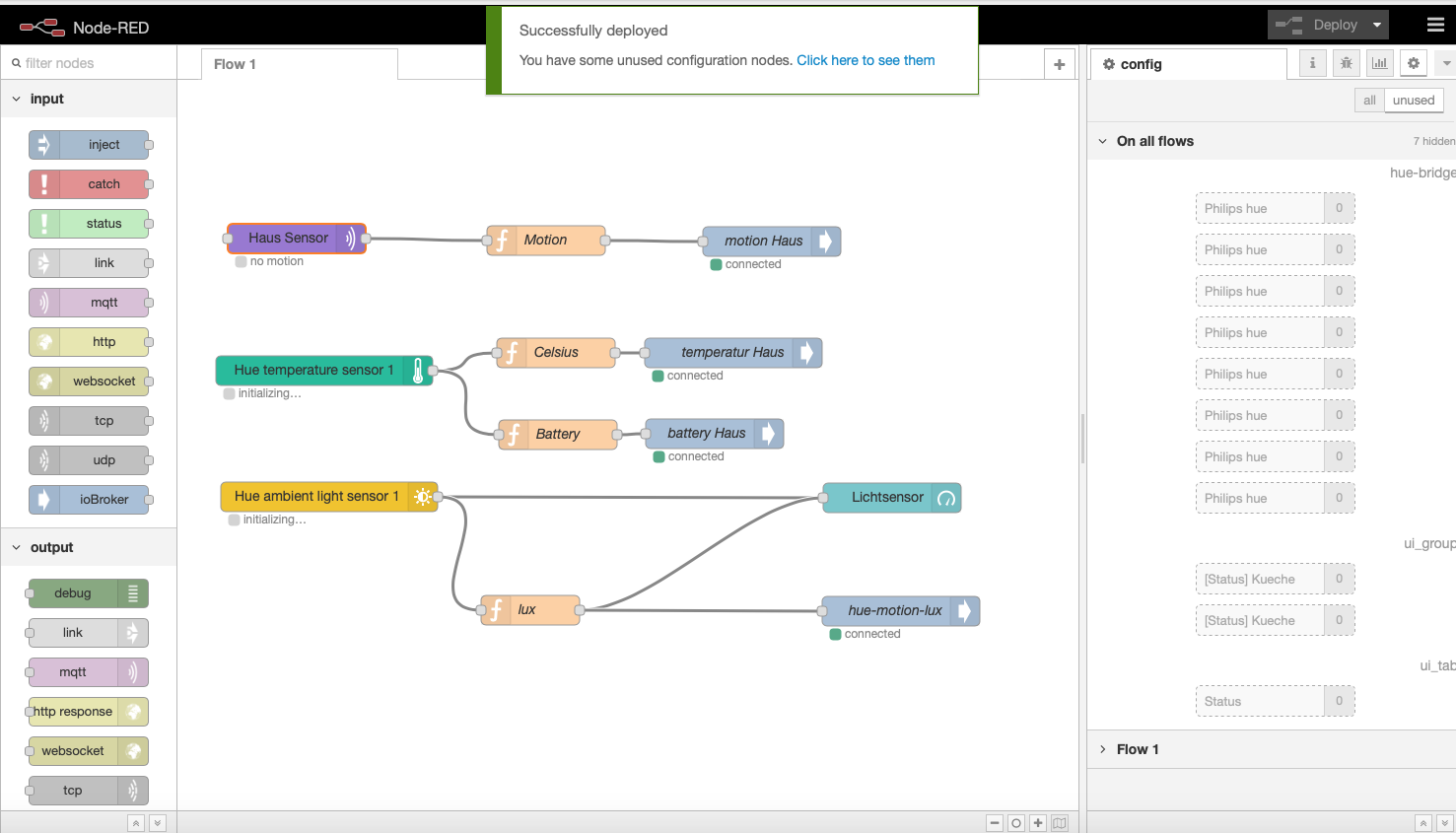1456x833 pixels.
Task: Select the temperatur Haus output node
Action: pos(733,353)
